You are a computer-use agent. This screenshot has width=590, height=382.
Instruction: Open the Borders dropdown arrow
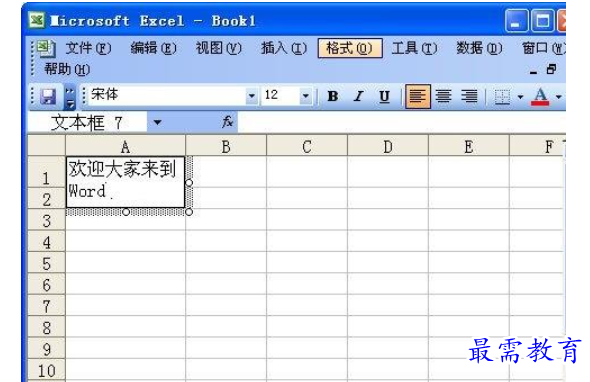click(520, 97)
